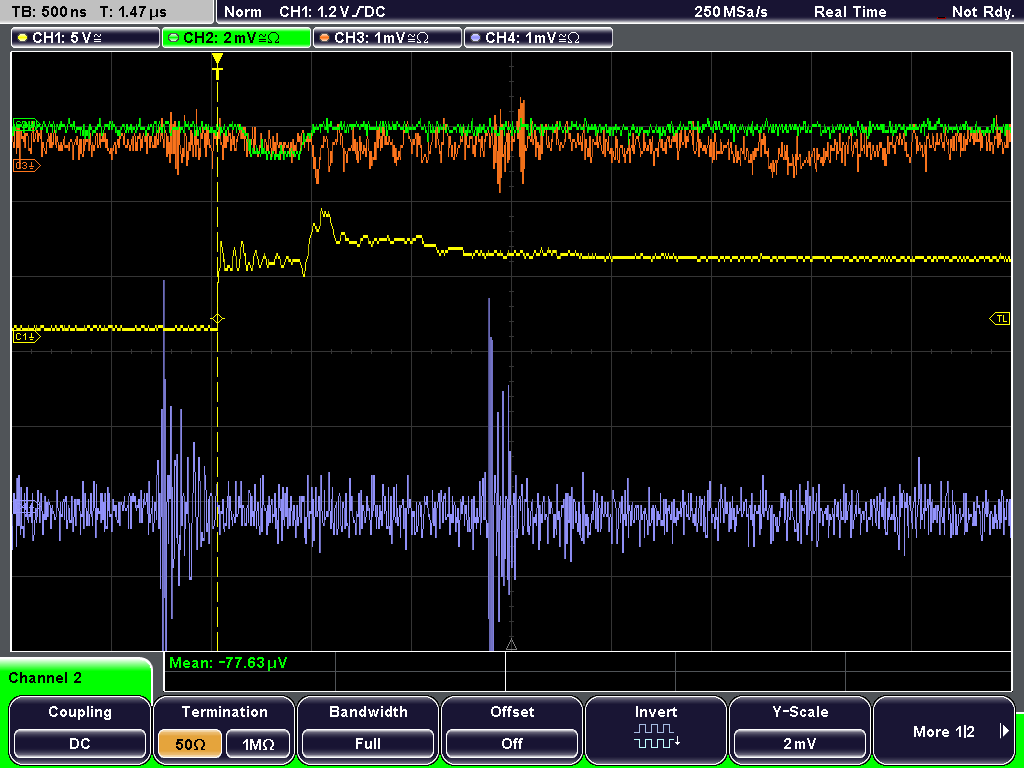Select the CH2: 2 mV channel tab
This screenshot has width=1024, height=768.
[236, 37]
